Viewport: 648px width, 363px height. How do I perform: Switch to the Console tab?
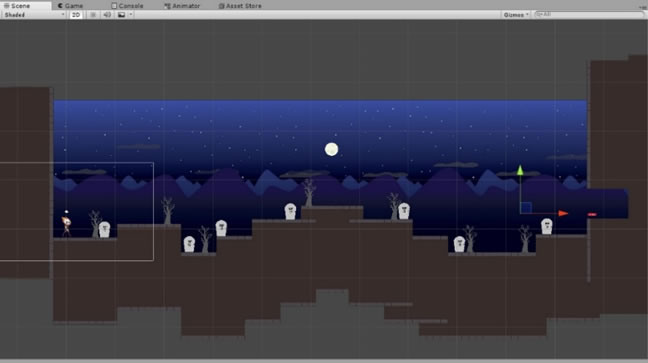[x=127, y=6]
